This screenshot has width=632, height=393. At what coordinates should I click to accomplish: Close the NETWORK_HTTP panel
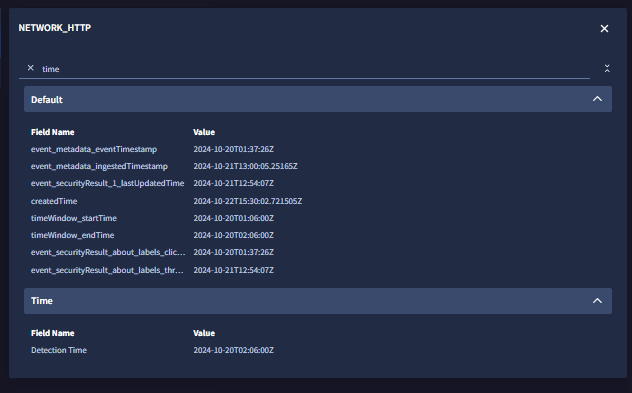coord(604,29)
